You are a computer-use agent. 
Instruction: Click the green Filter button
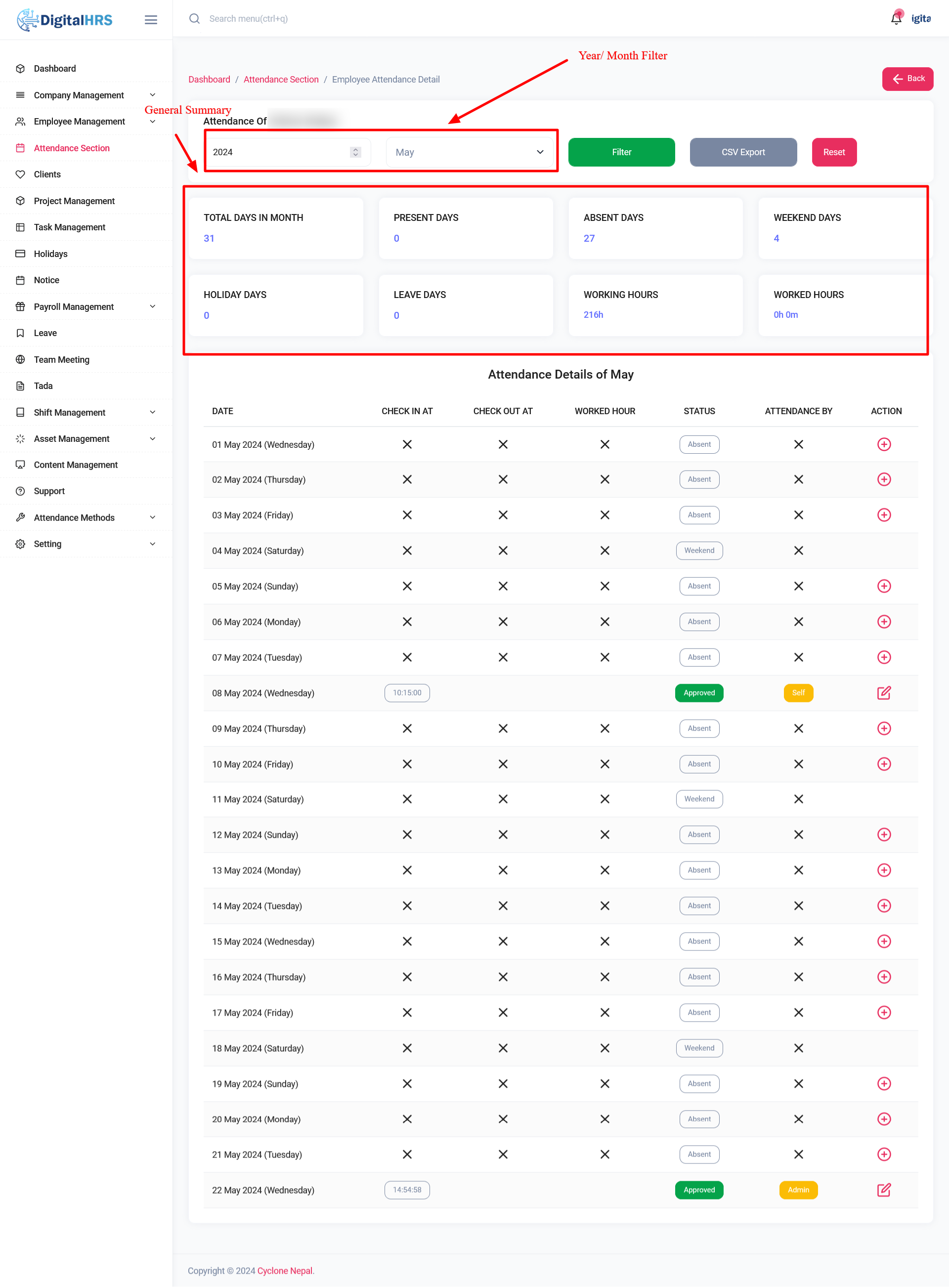pos(621,152)
